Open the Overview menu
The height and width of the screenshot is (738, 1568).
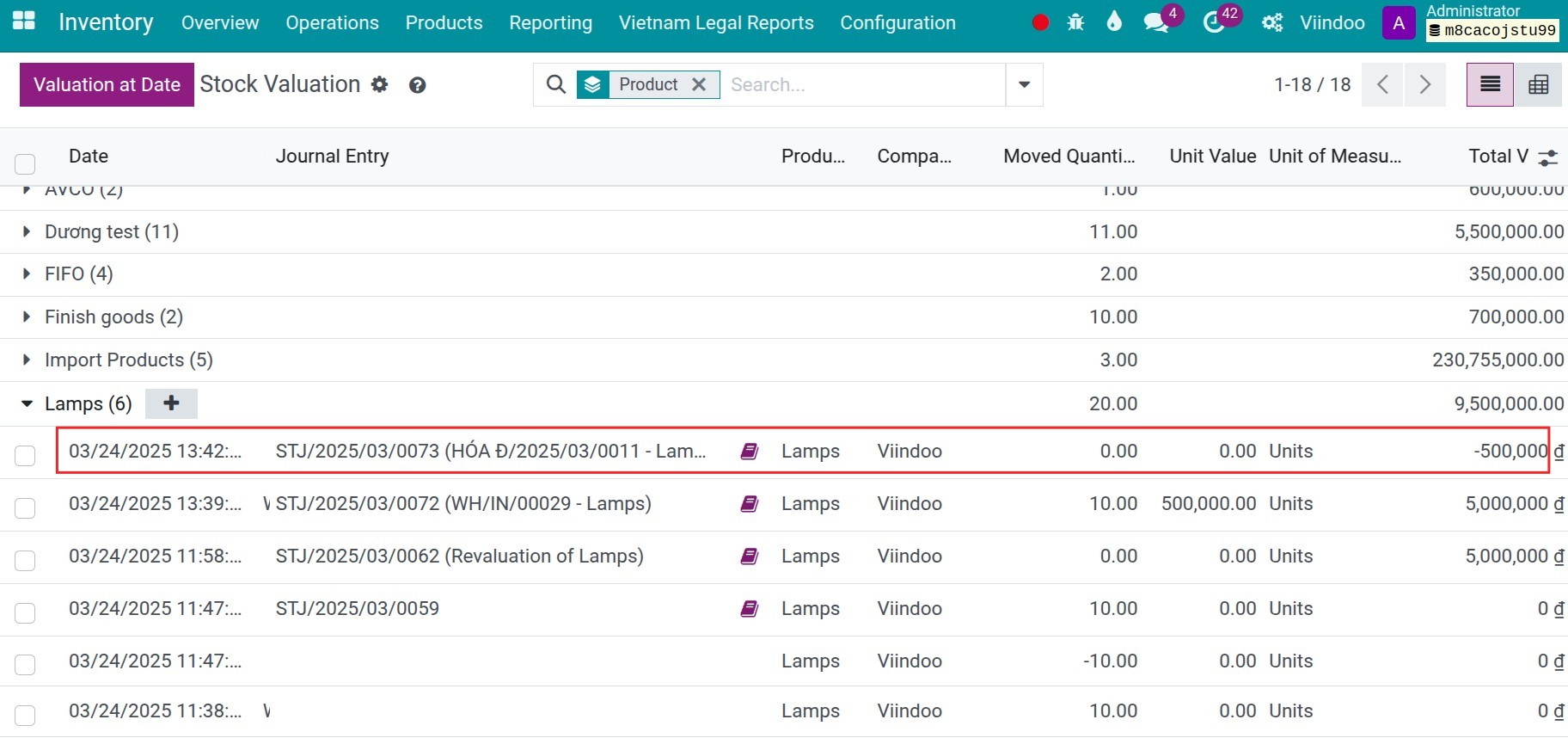pos(220,22)
